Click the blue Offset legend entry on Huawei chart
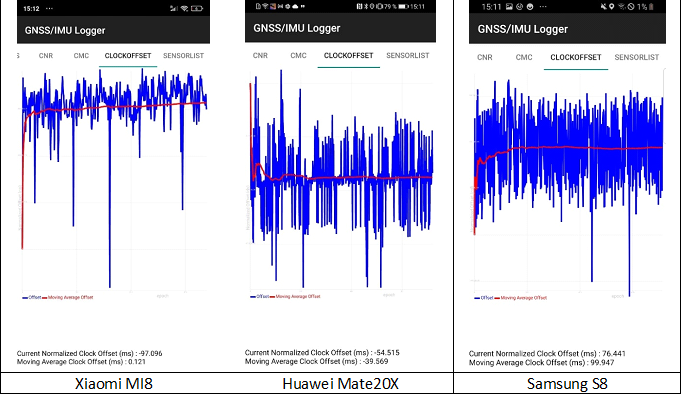 coord(259,297)
